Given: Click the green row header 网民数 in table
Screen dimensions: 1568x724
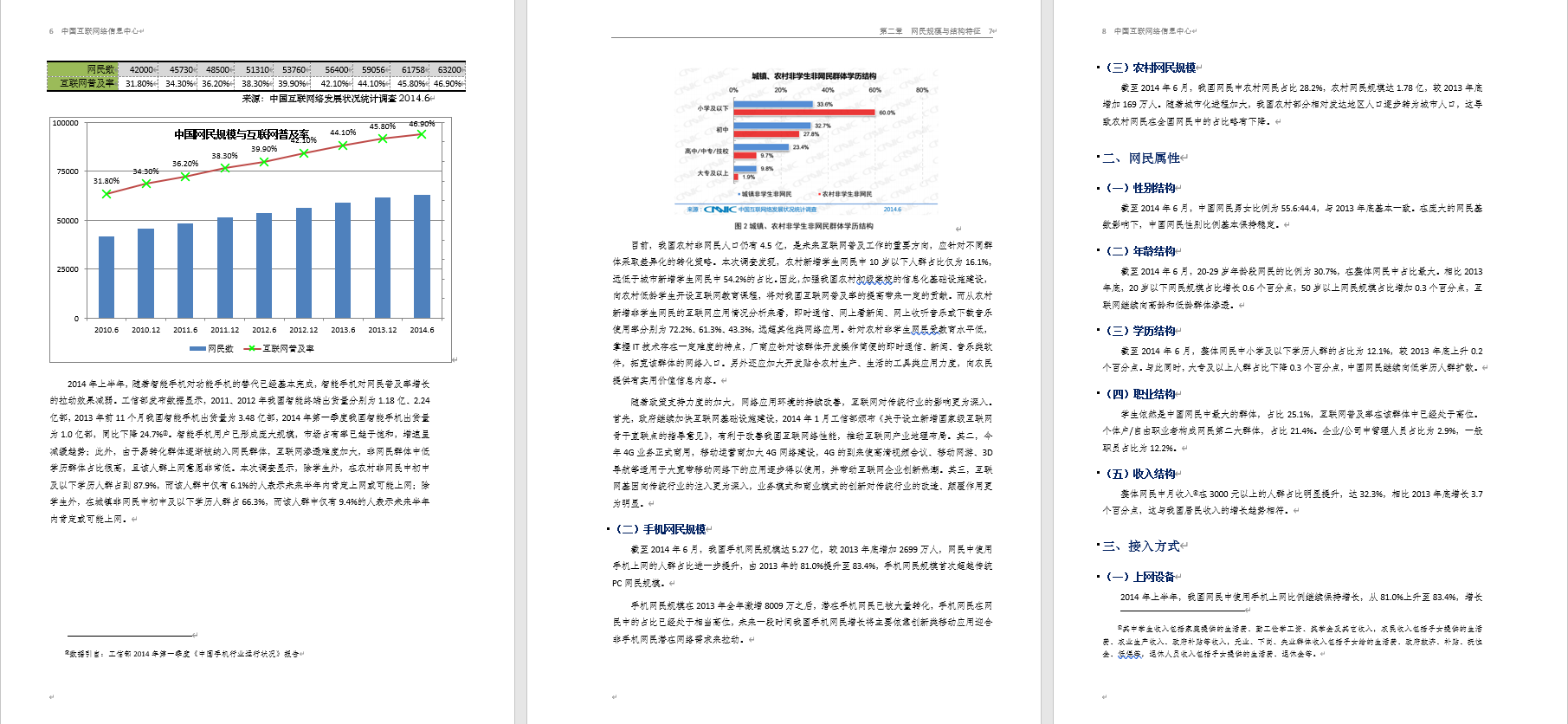Looking at the screenshot, I should point(83,69).
